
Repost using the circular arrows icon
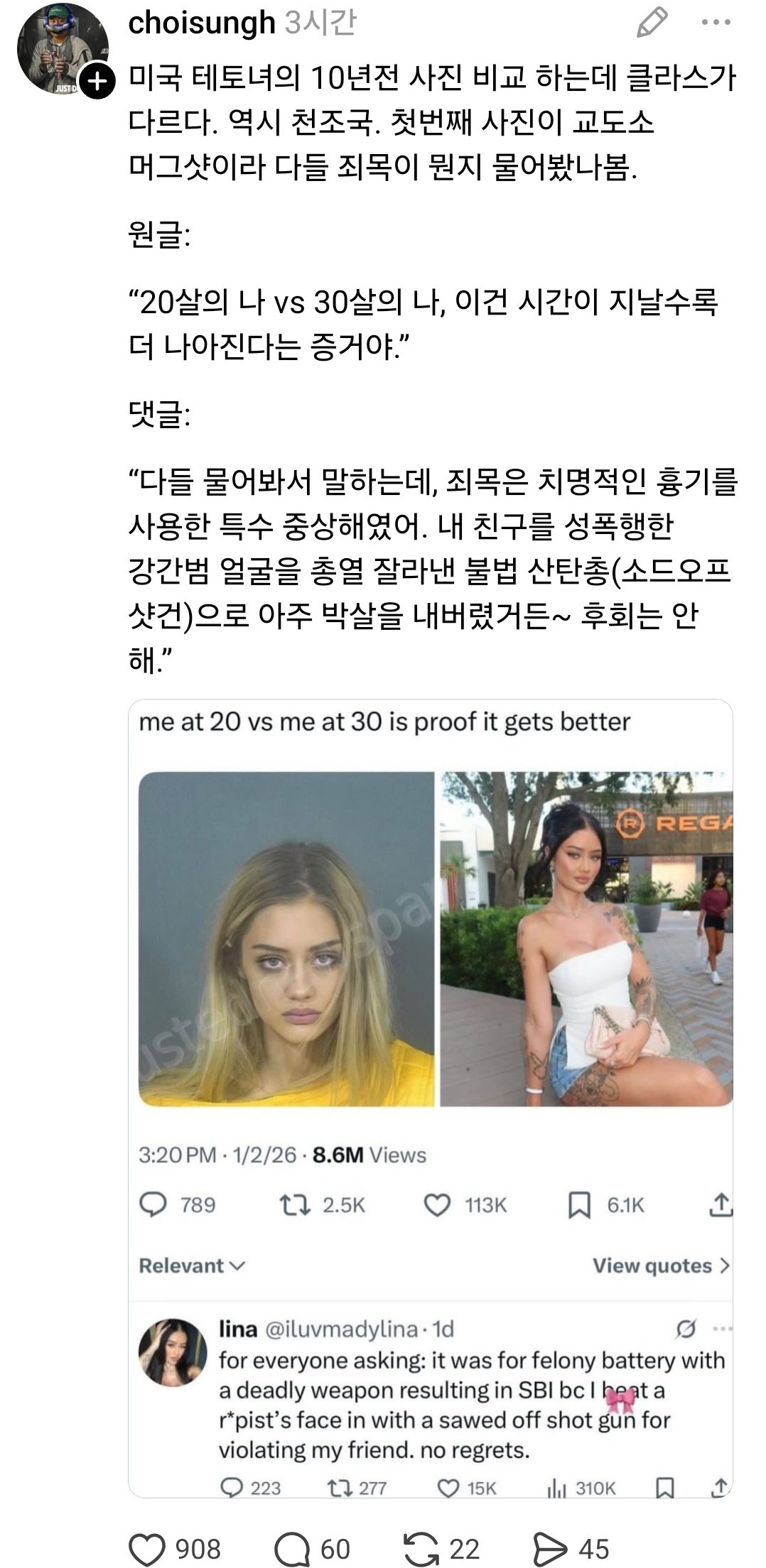(420, 1548)
